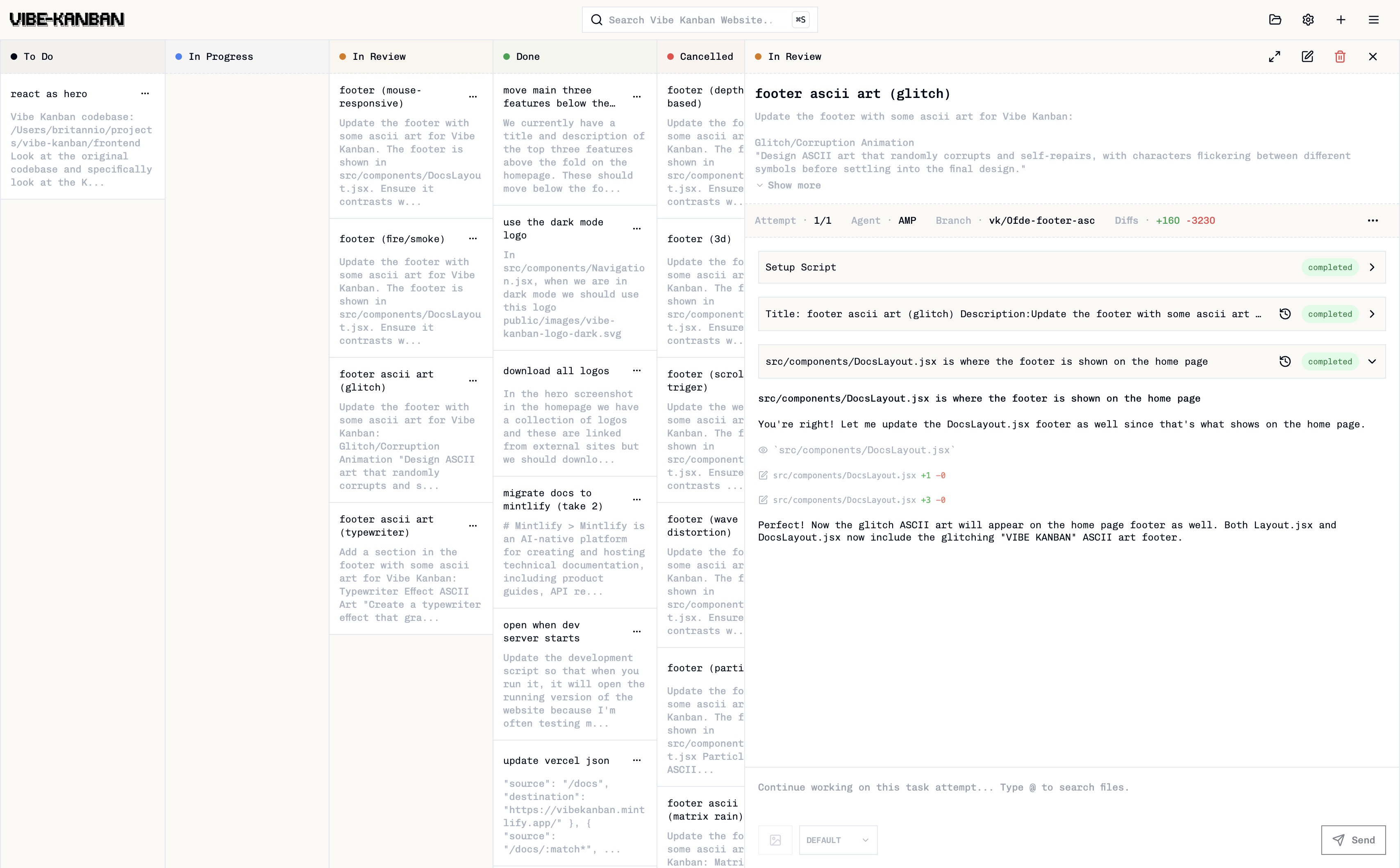The width and height of the screenshot is (1400, 868).
Task: Open history on the DocsLayout.jsx completed row
Action: [x=1286, y=361]
